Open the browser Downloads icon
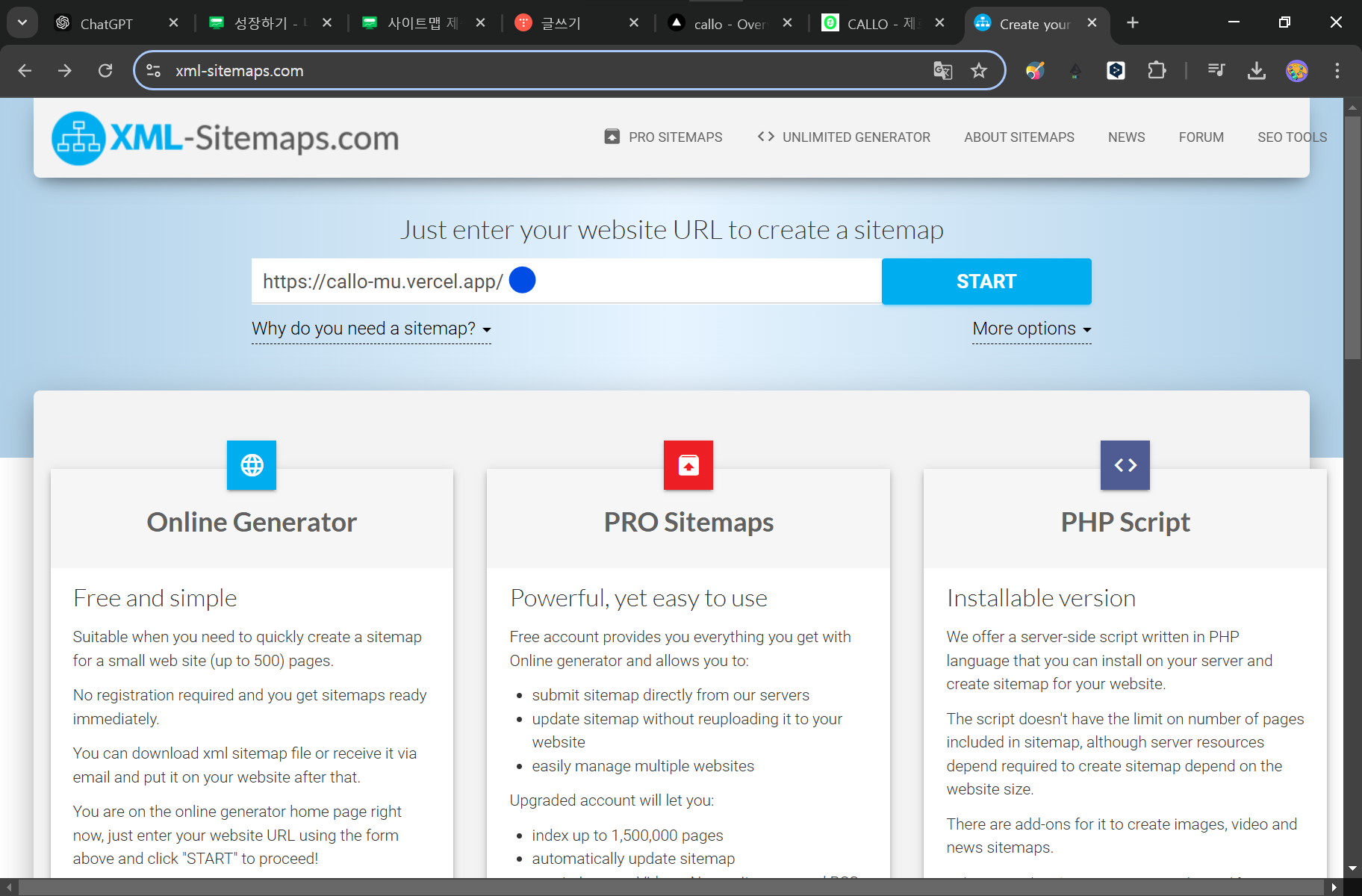The width and height of the screenshot is (1362, 896). [1257, 71]
